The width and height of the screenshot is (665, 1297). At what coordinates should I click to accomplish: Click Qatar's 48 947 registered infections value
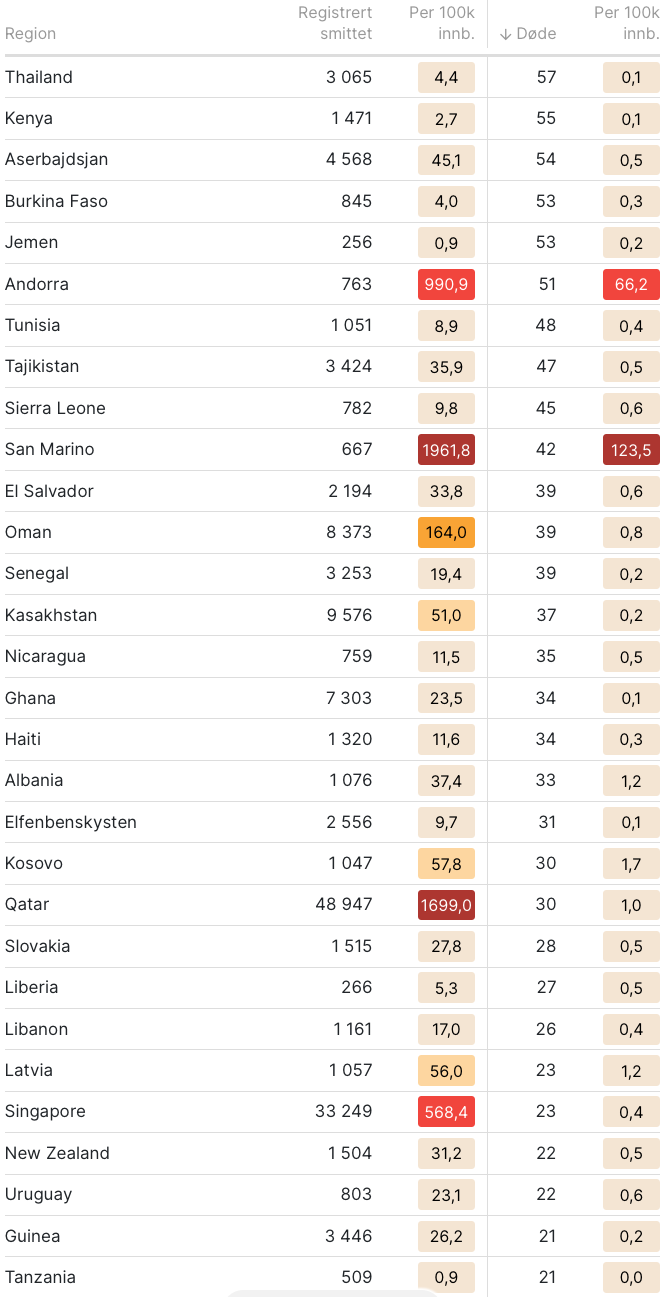(344, 905)
